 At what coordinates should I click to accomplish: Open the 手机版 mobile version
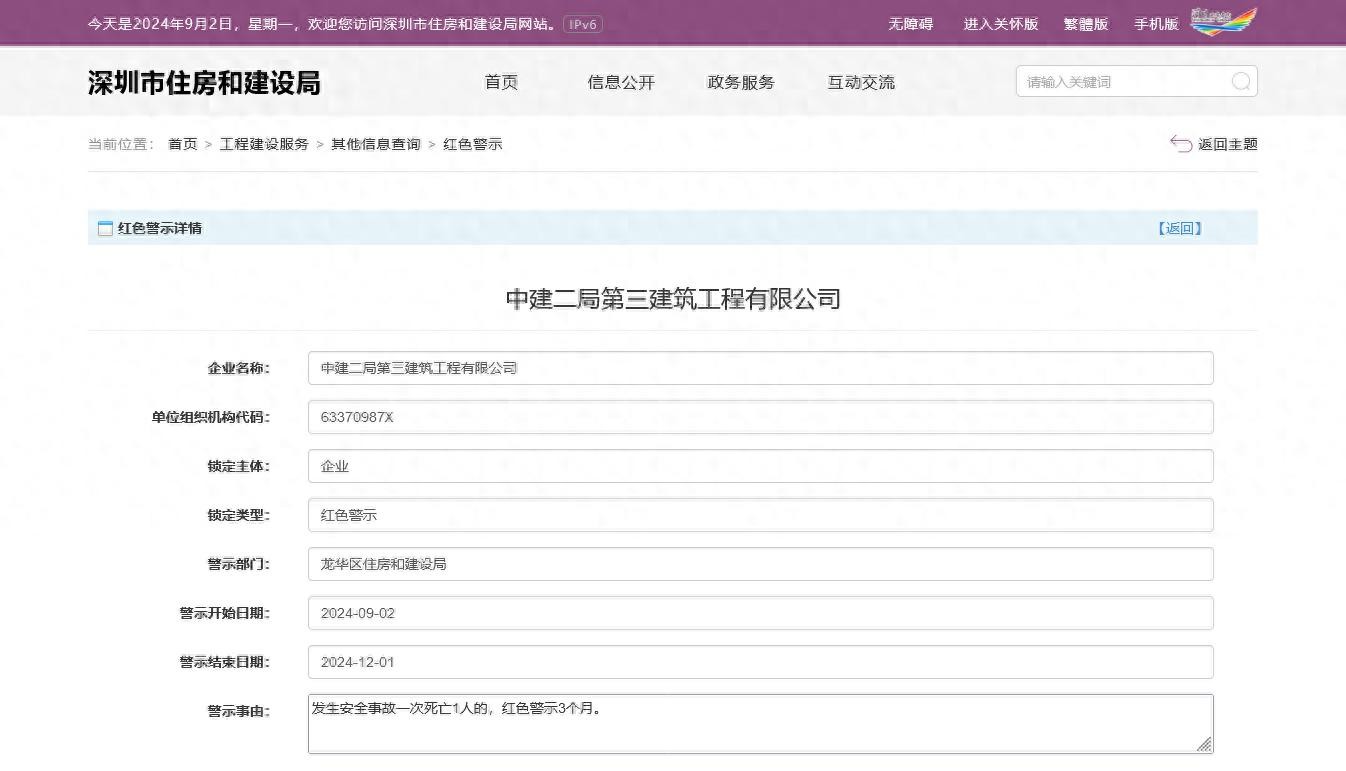pyautogui.click(x=1156, y=24)
